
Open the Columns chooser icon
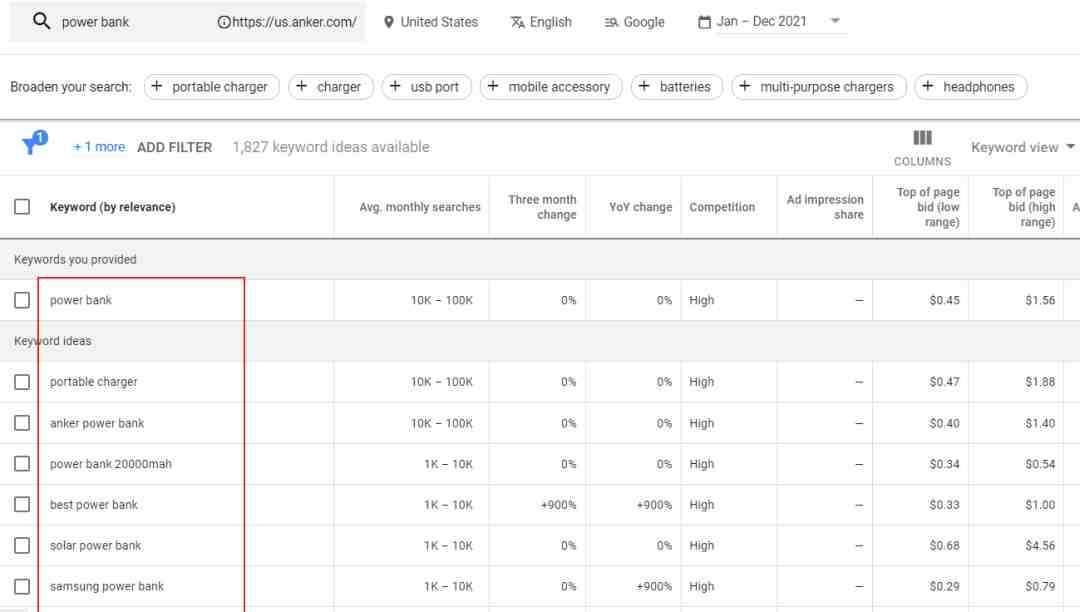click(x=922, y=138)
